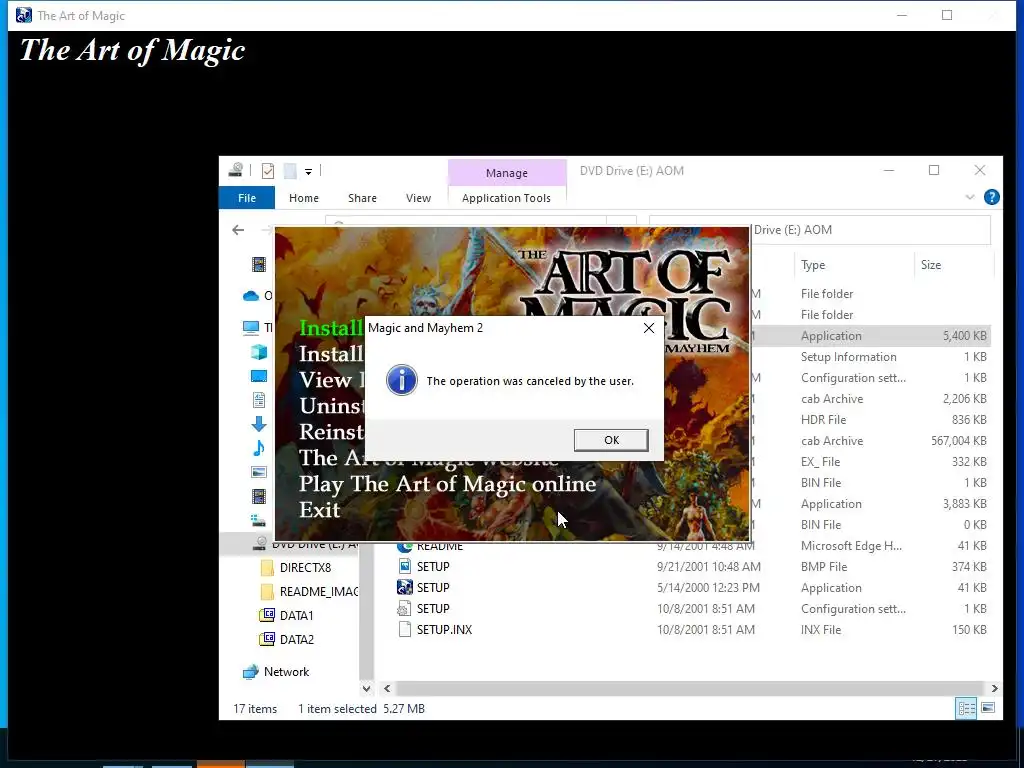Click the horizontal scrollbar track in Explorer
This screenshot has width=1024, height=768.
tap(690, 688)
